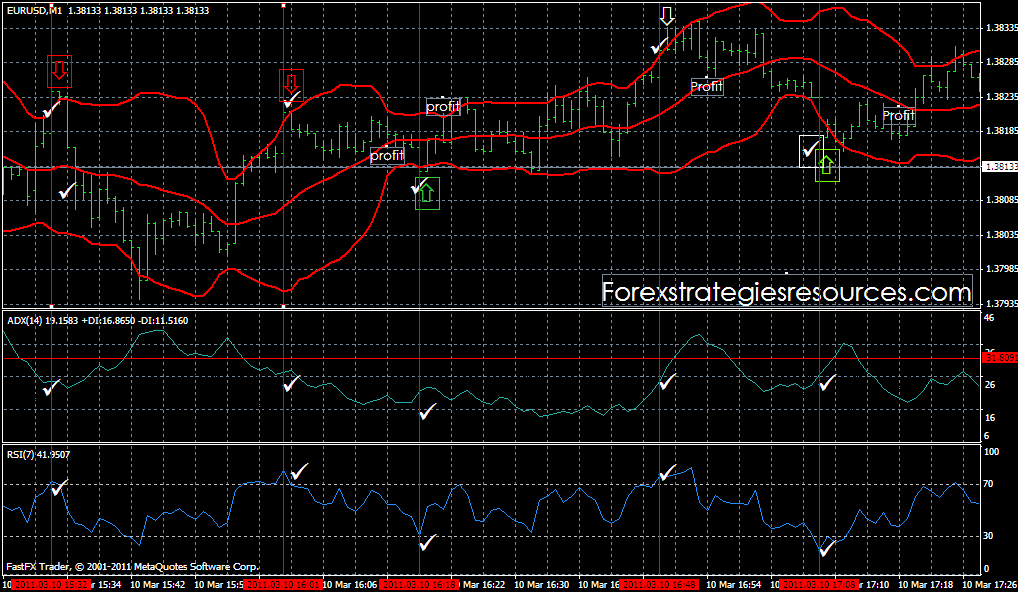Select the 2011.03.10 16:18 vertical line time label
Screen dimensions: 1018x592
(419, 585)
